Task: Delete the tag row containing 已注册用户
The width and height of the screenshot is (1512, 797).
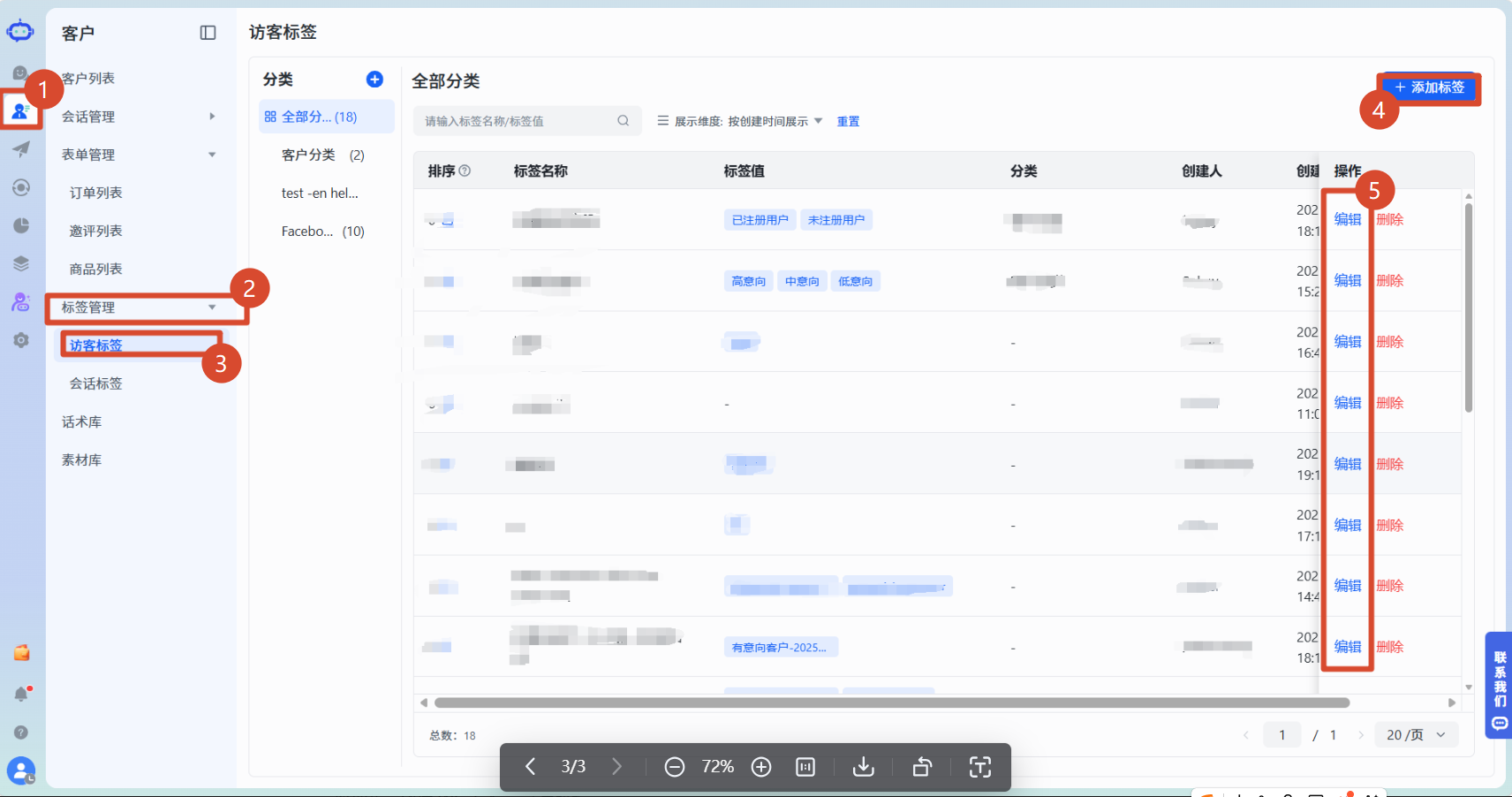Action: coord(1390,219)
